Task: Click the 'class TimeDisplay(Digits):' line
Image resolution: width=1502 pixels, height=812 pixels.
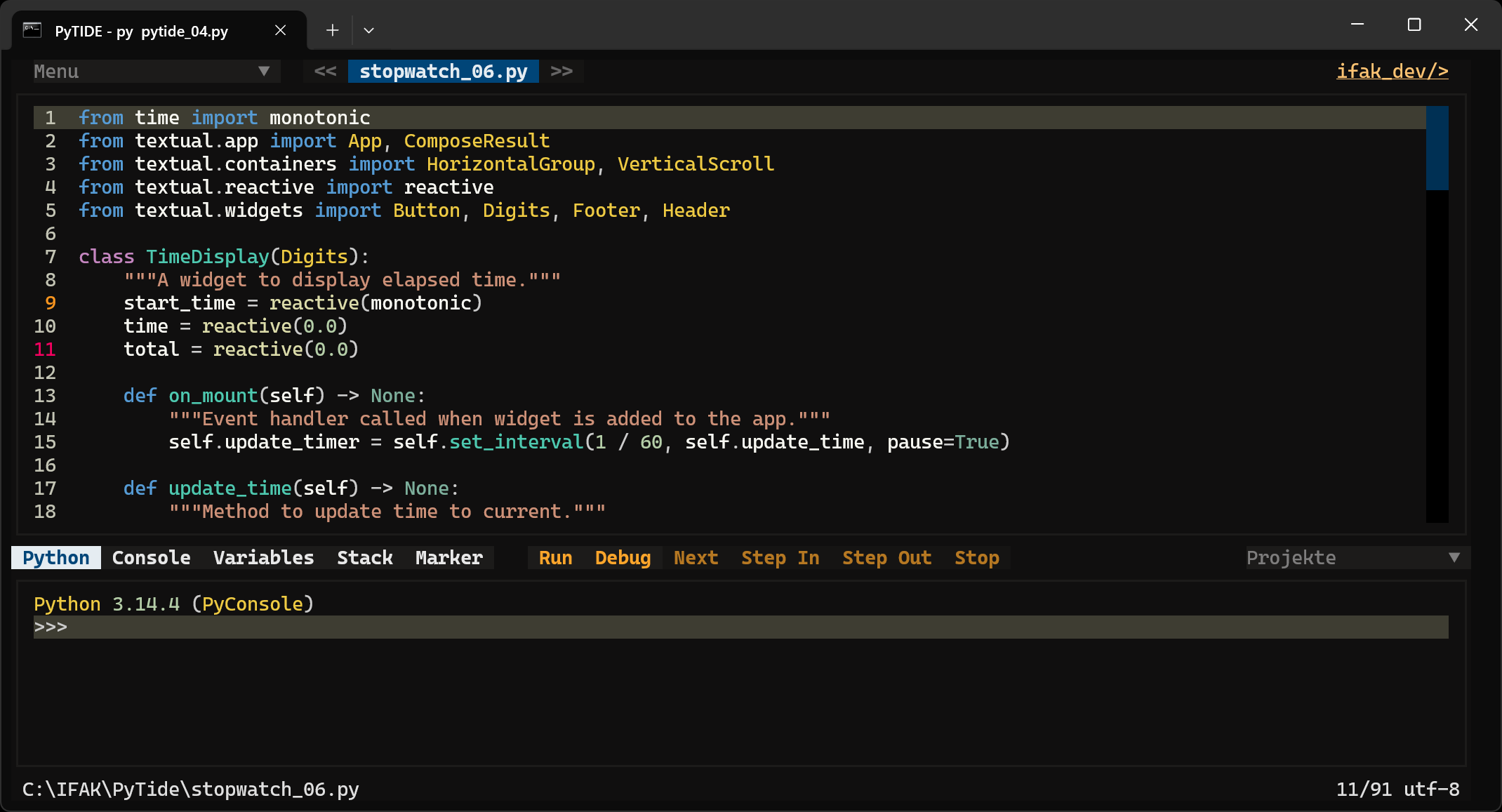Action: pyautogui.click(x=224, y=256)
